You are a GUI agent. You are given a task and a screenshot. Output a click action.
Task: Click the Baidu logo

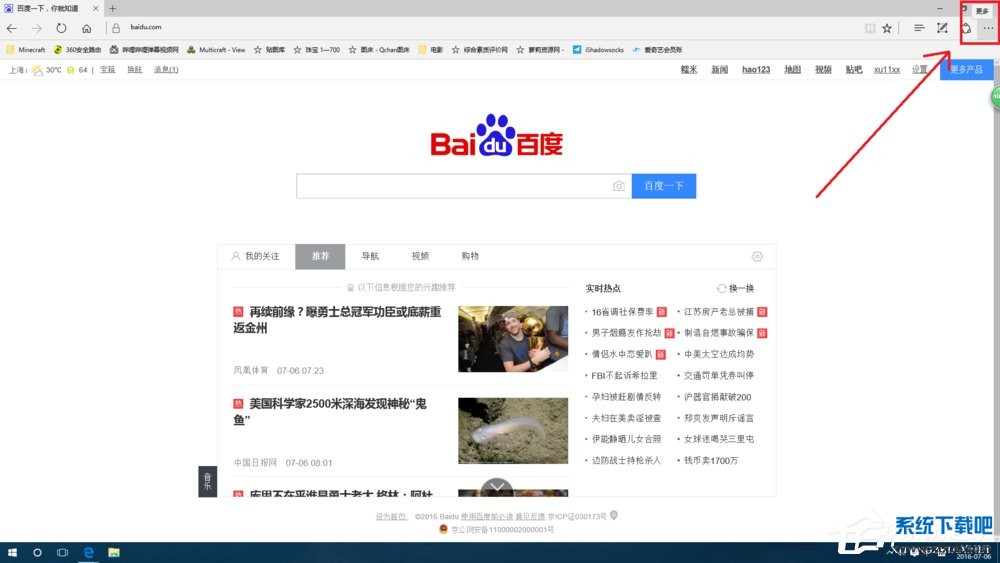coord(496,135)
